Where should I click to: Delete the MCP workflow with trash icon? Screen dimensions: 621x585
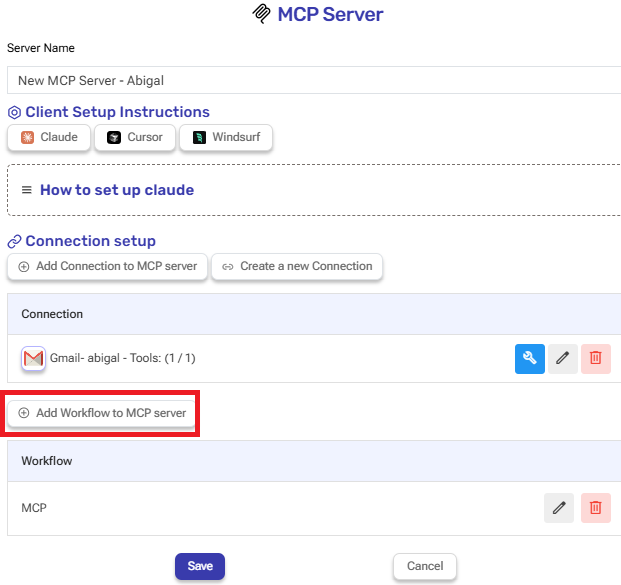click(x=596, y=508)
